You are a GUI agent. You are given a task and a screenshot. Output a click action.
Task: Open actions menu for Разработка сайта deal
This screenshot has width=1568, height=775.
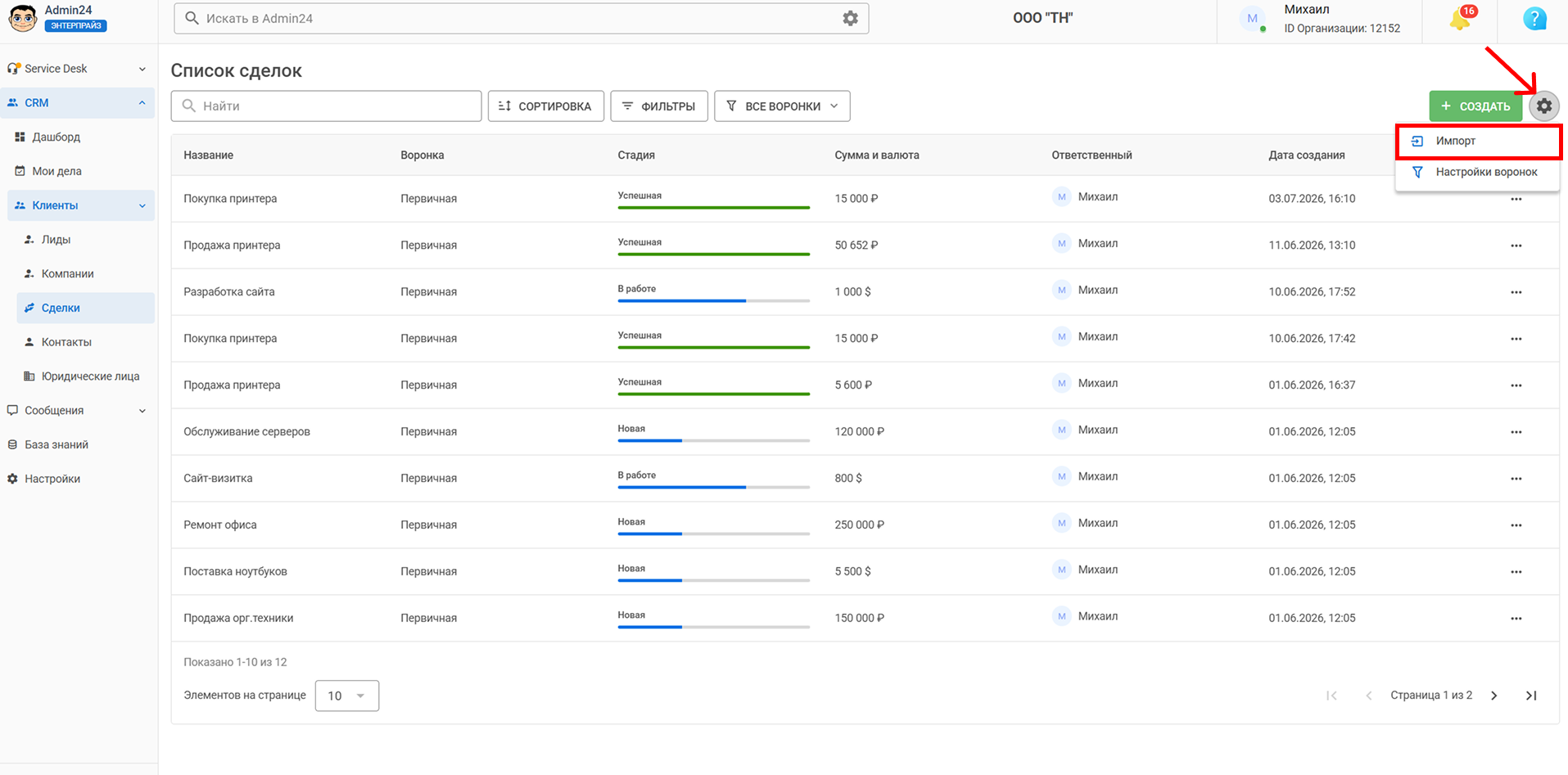(1516, 292)
